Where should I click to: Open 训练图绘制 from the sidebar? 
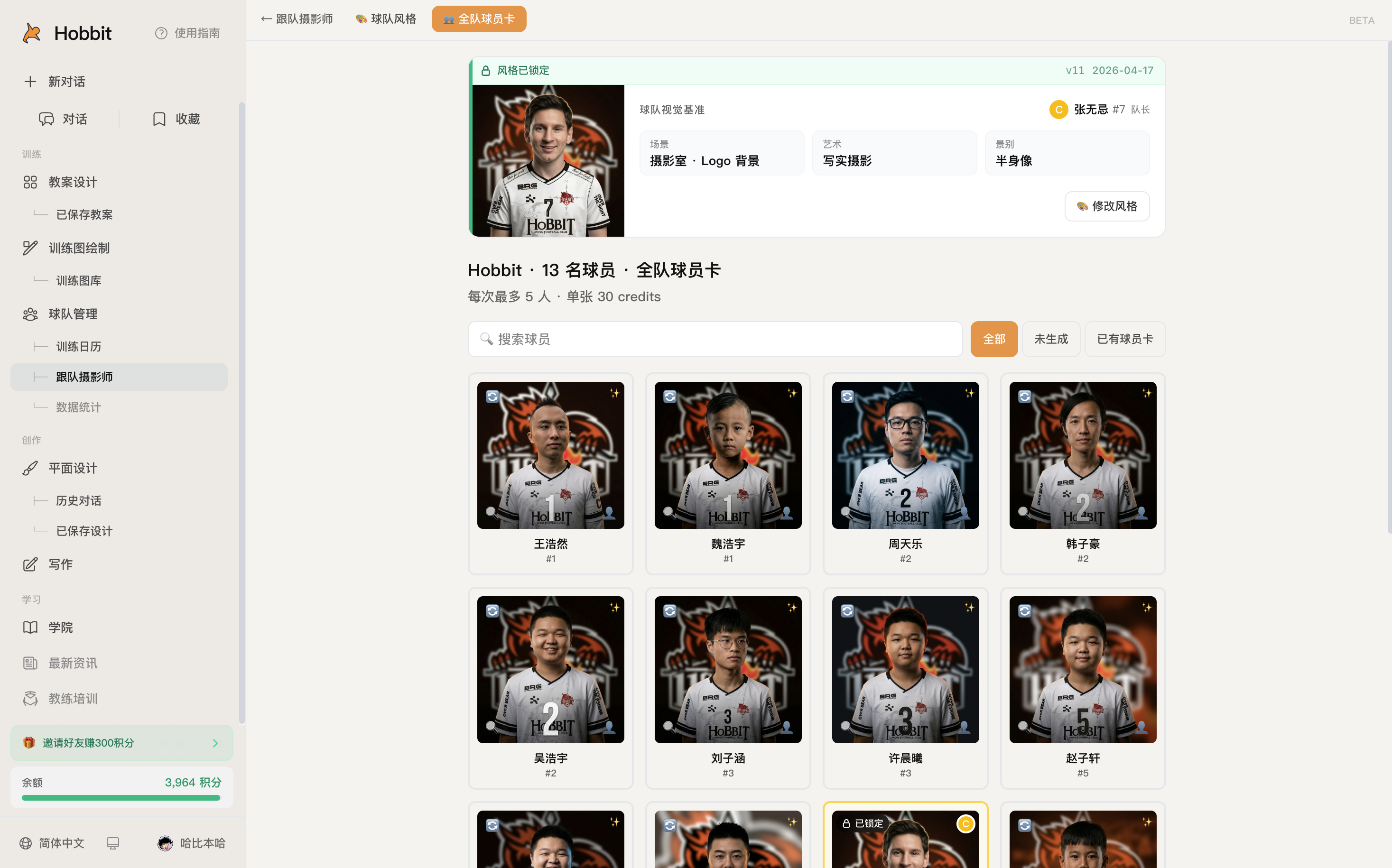(x=79, y=248)
